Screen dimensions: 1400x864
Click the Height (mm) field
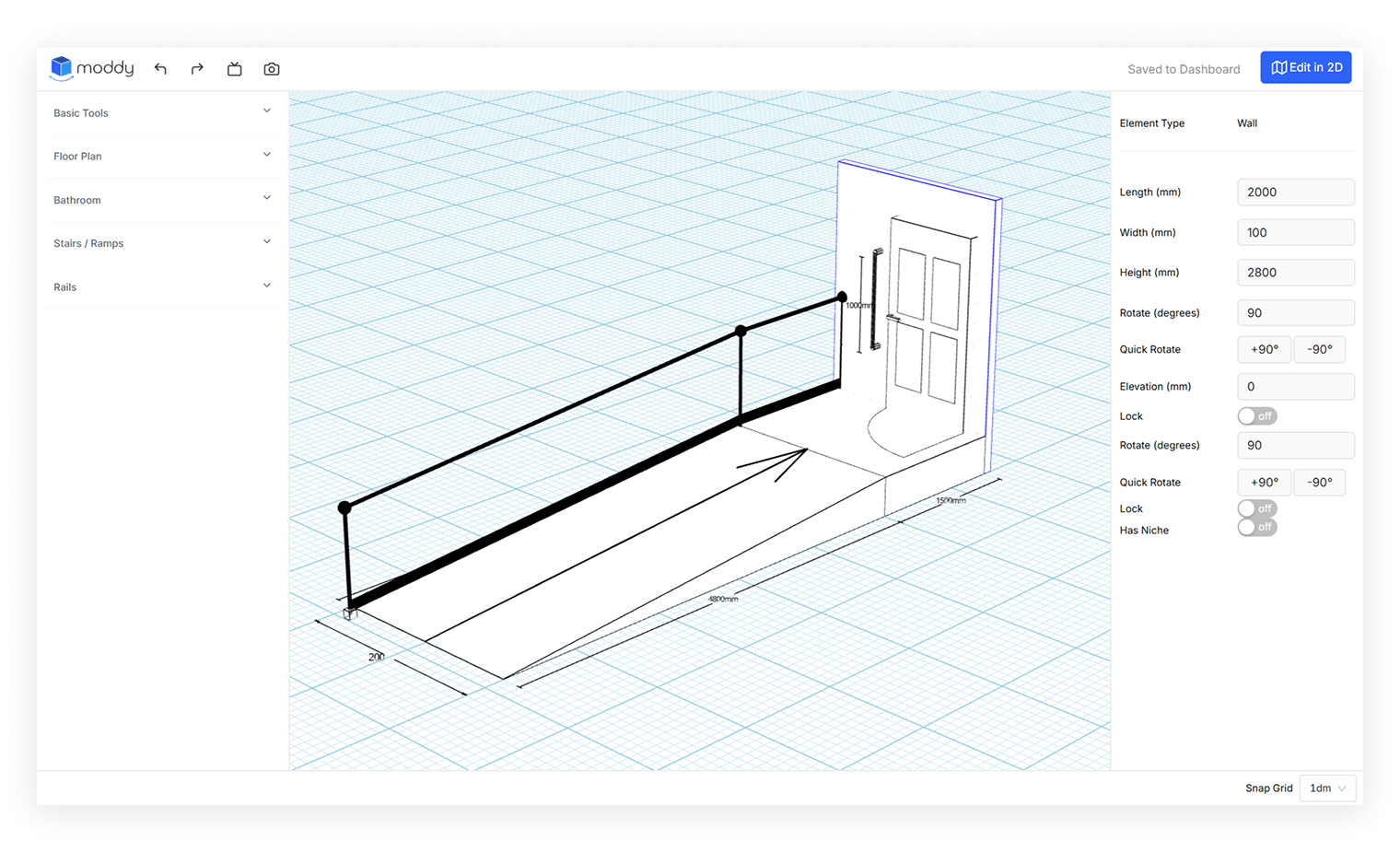click(x=1295, y=273)
